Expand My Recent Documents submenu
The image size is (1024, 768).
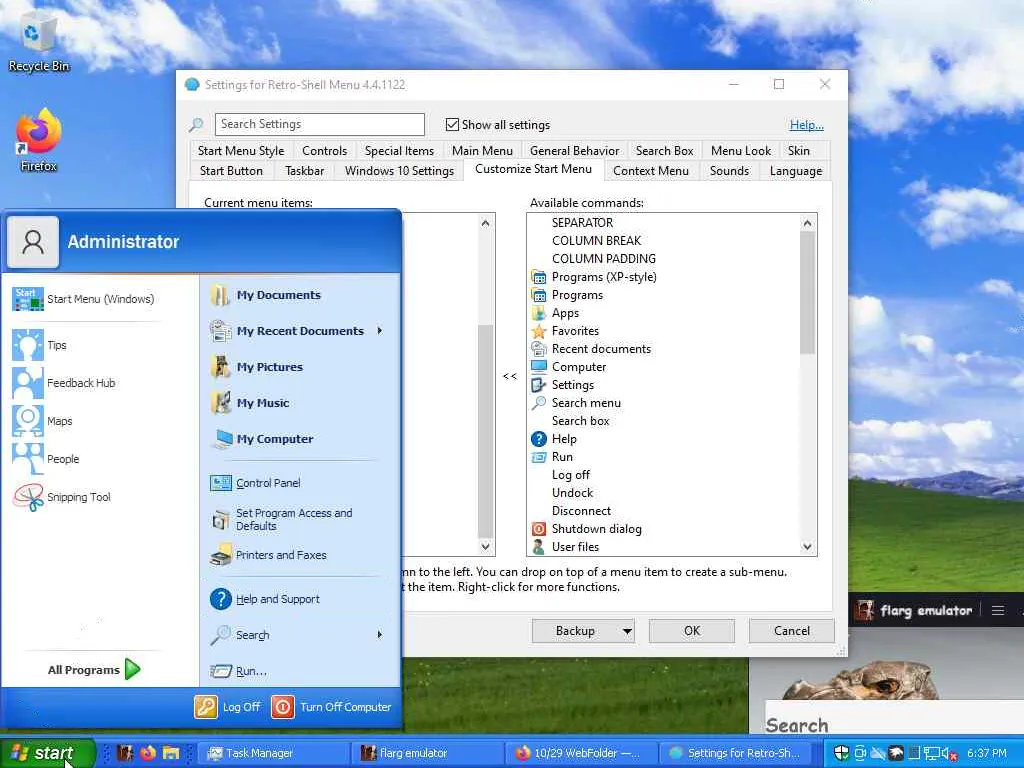pyautogui.click(x=379, y=331)
